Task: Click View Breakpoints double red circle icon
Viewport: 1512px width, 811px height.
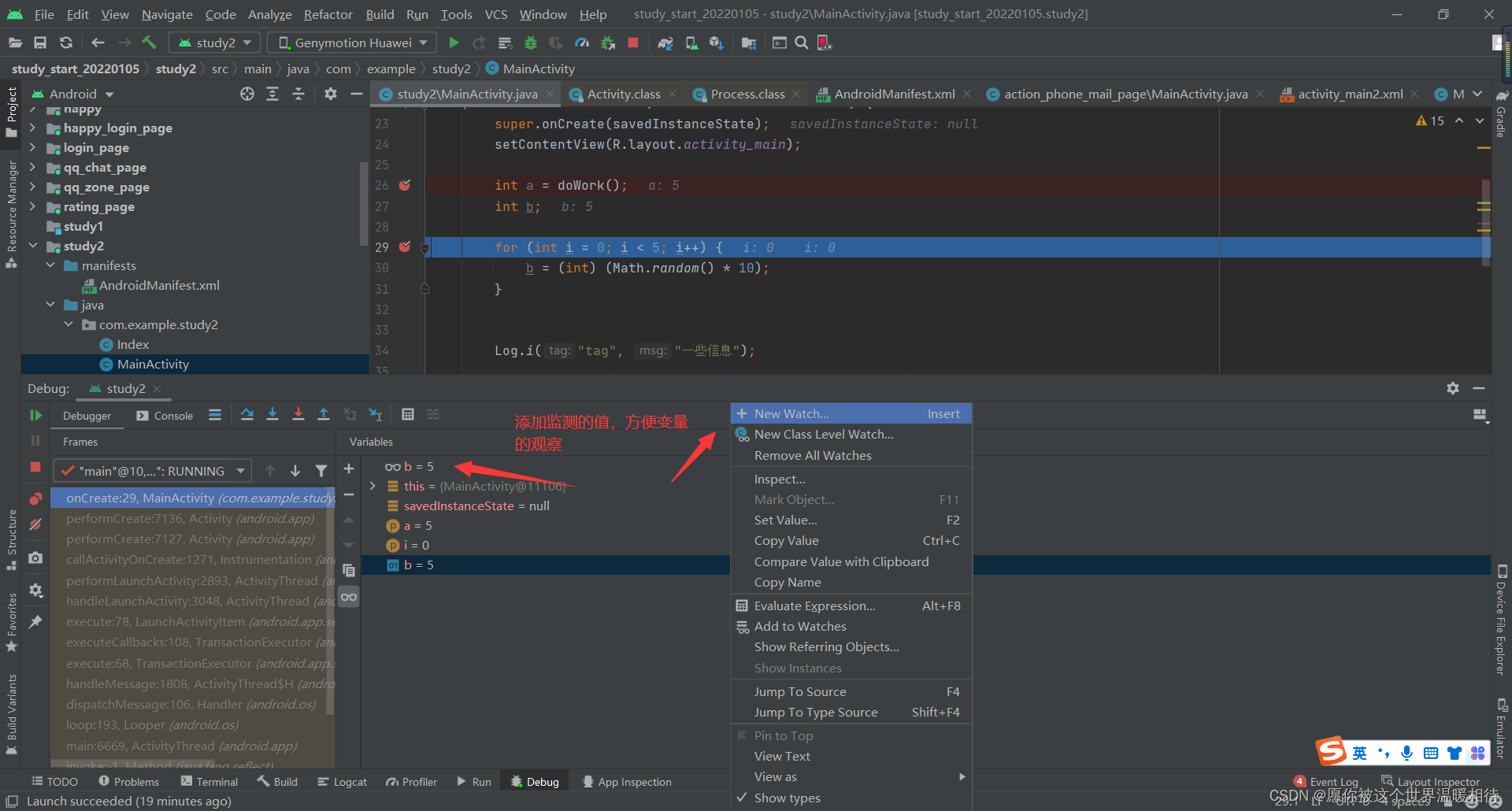Action: coord(35,498)
